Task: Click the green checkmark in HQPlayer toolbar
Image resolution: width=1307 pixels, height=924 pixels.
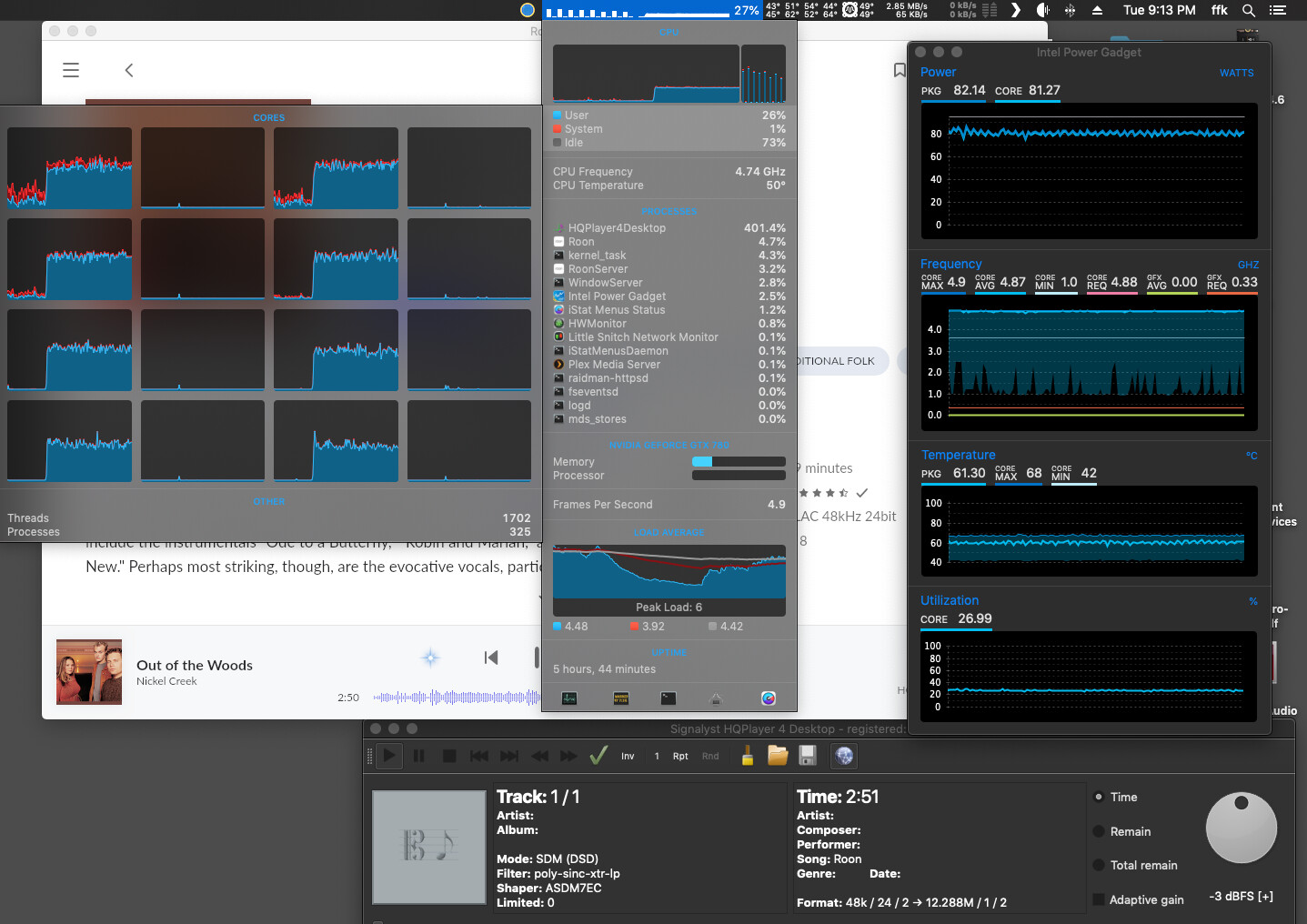Action: click(598, 756)
